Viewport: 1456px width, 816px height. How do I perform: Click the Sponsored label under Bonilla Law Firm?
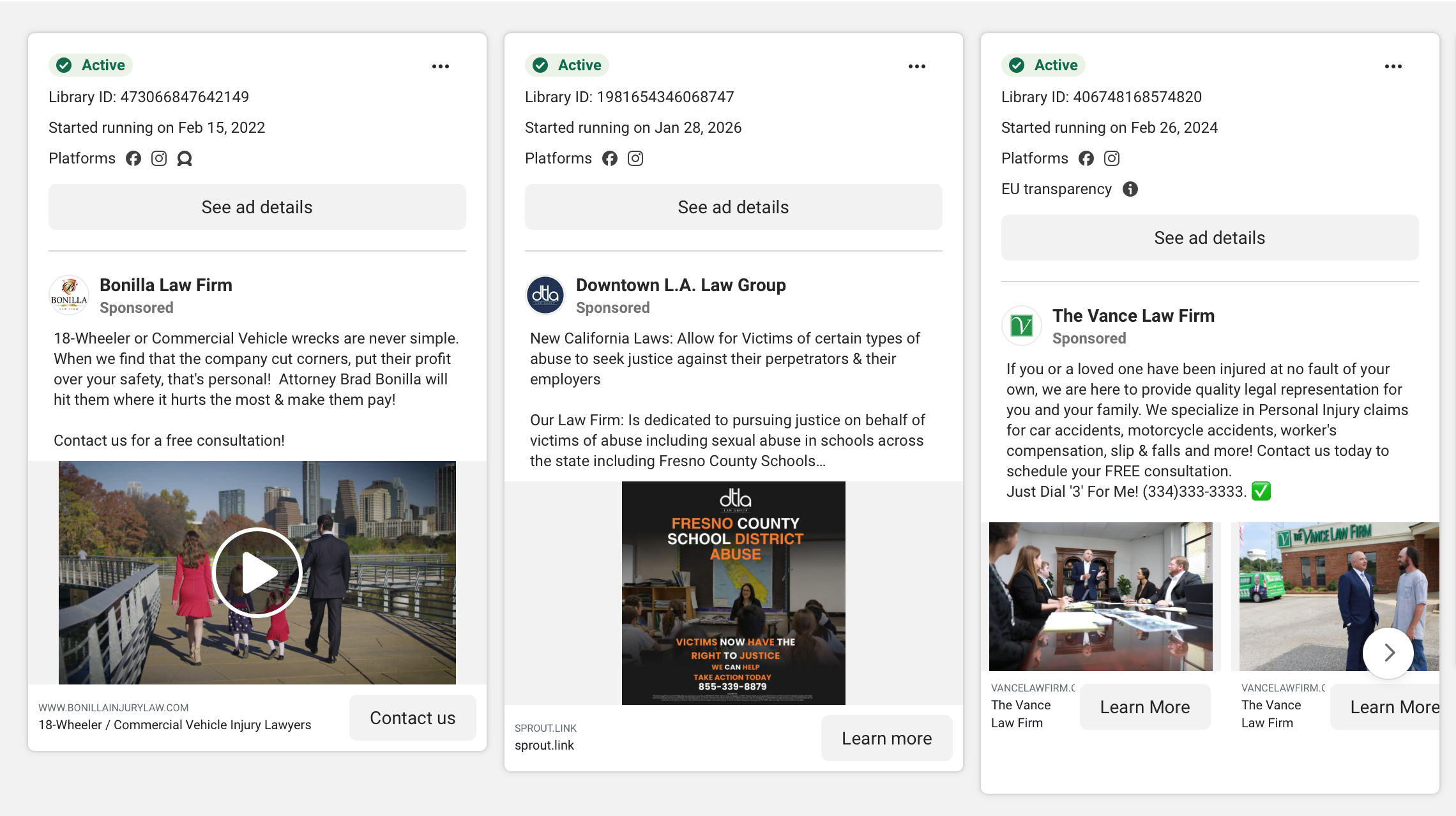137,308
